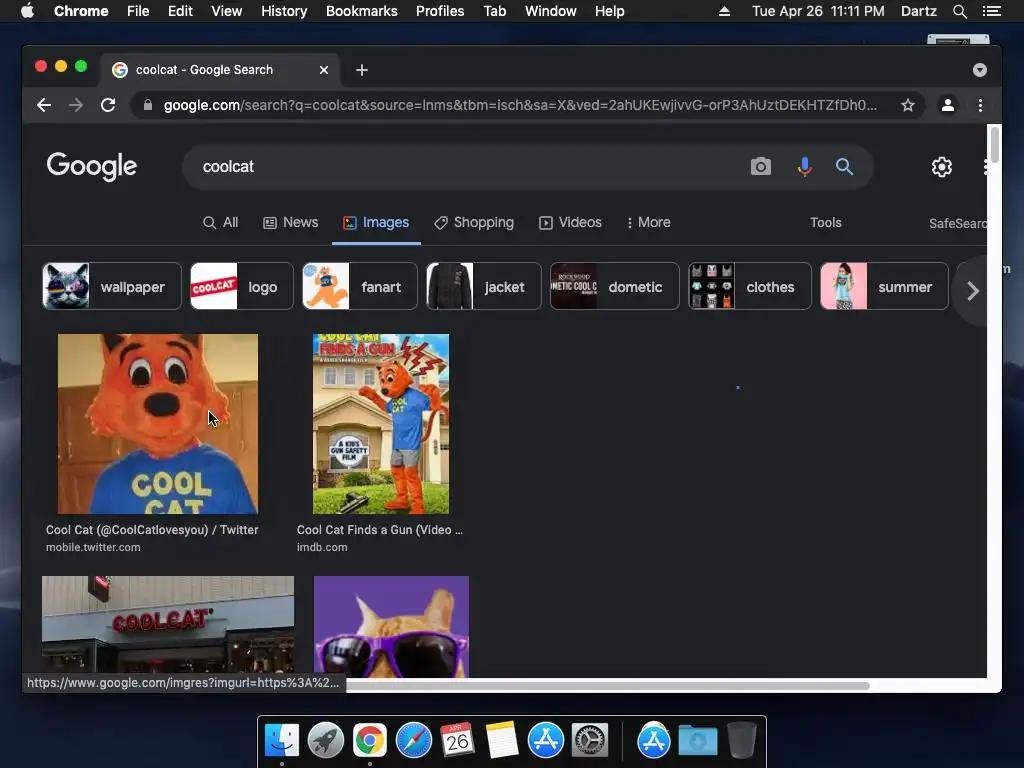Open Downloads folder in the Dock
1024x768 pixels.
tap(697, 740)
